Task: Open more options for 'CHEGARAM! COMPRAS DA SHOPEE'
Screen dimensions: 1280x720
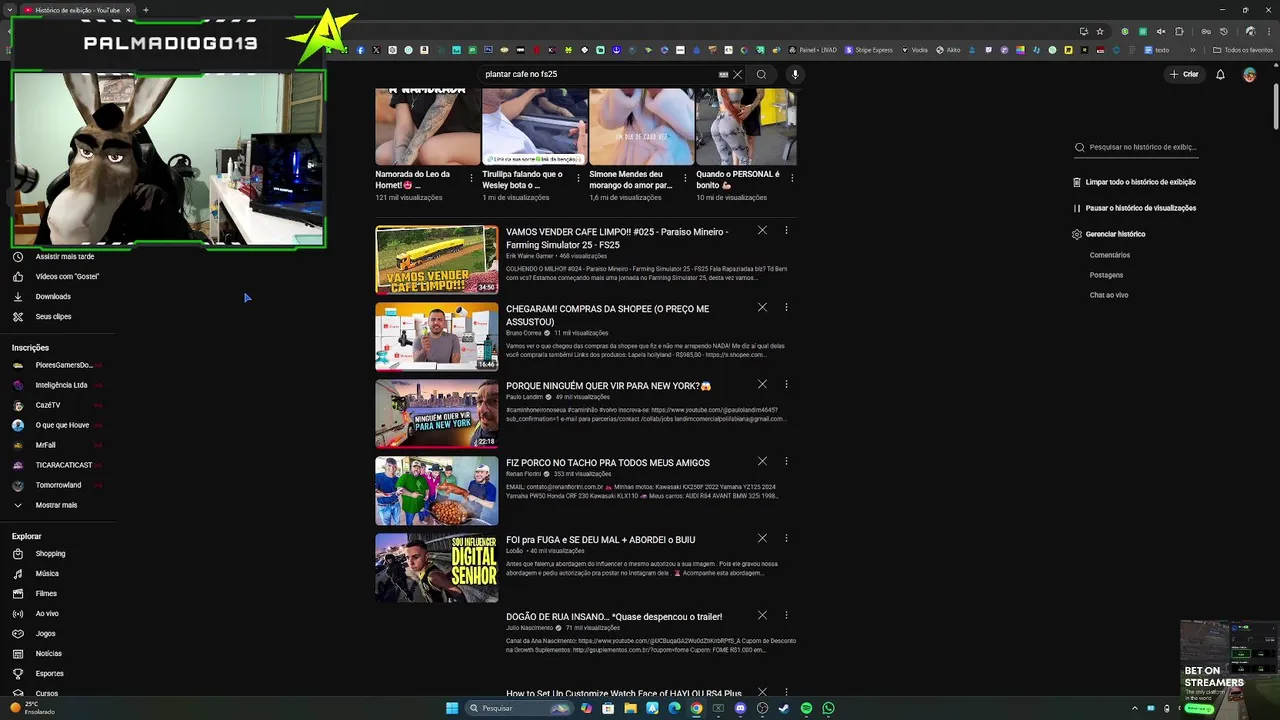Action: click(x=786, y=307)
